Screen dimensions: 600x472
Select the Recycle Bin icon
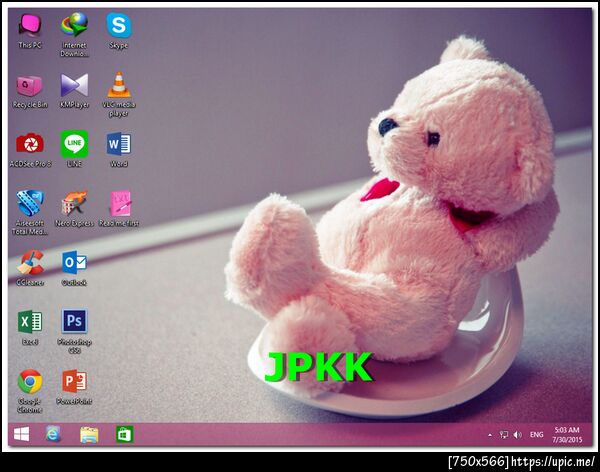(x=30, y=91)
